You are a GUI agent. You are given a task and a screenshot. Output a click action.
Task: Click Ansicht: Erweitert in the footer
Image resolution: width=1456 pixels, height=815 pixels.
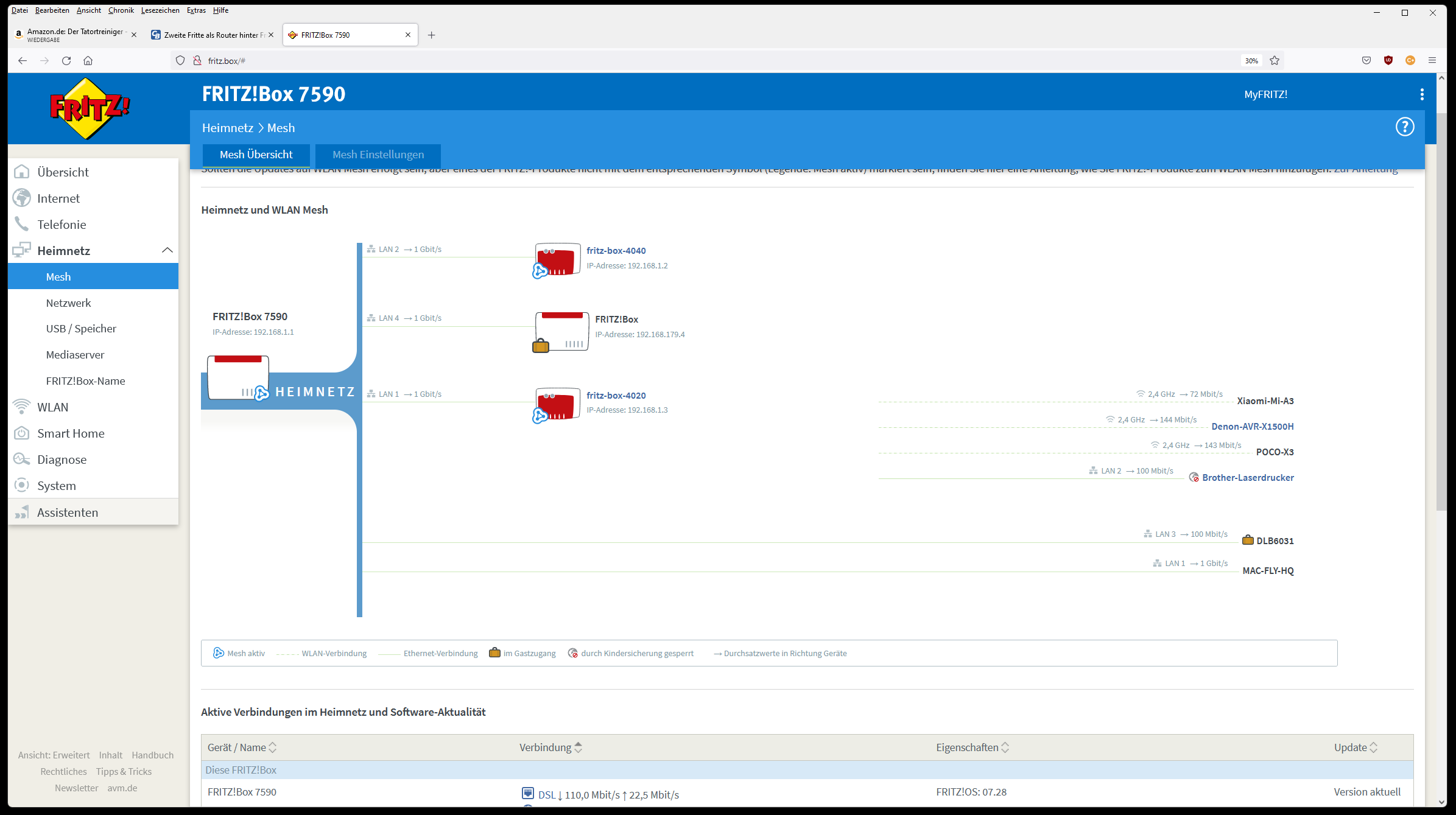[x=54, y=755]
